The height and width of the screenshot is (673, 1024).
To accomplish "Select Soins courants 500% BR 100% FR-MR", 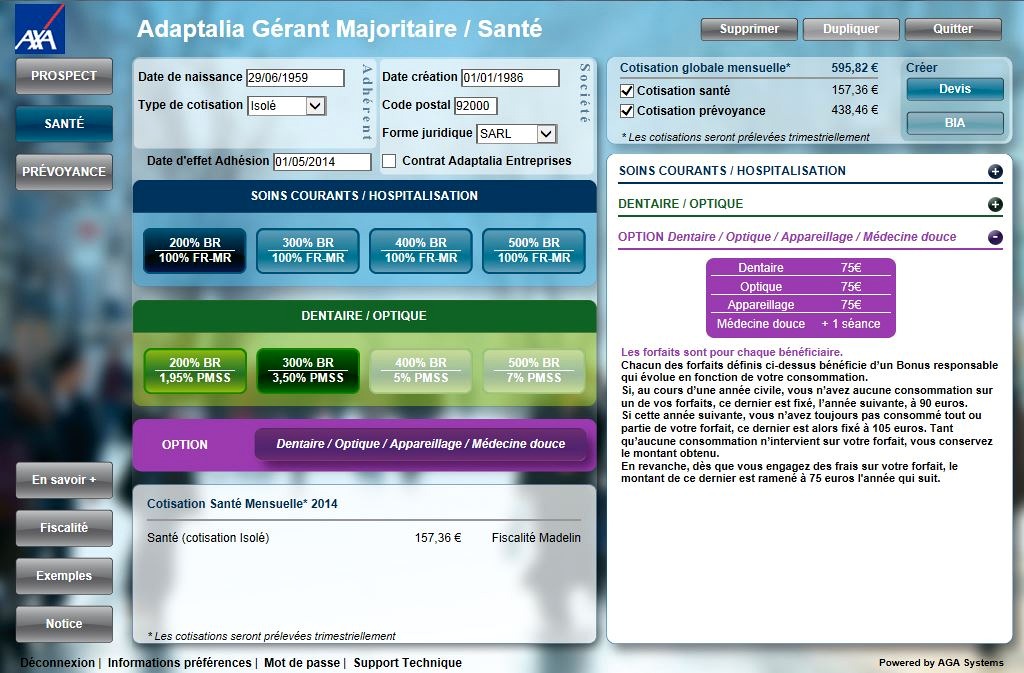I will pos(534,251).
